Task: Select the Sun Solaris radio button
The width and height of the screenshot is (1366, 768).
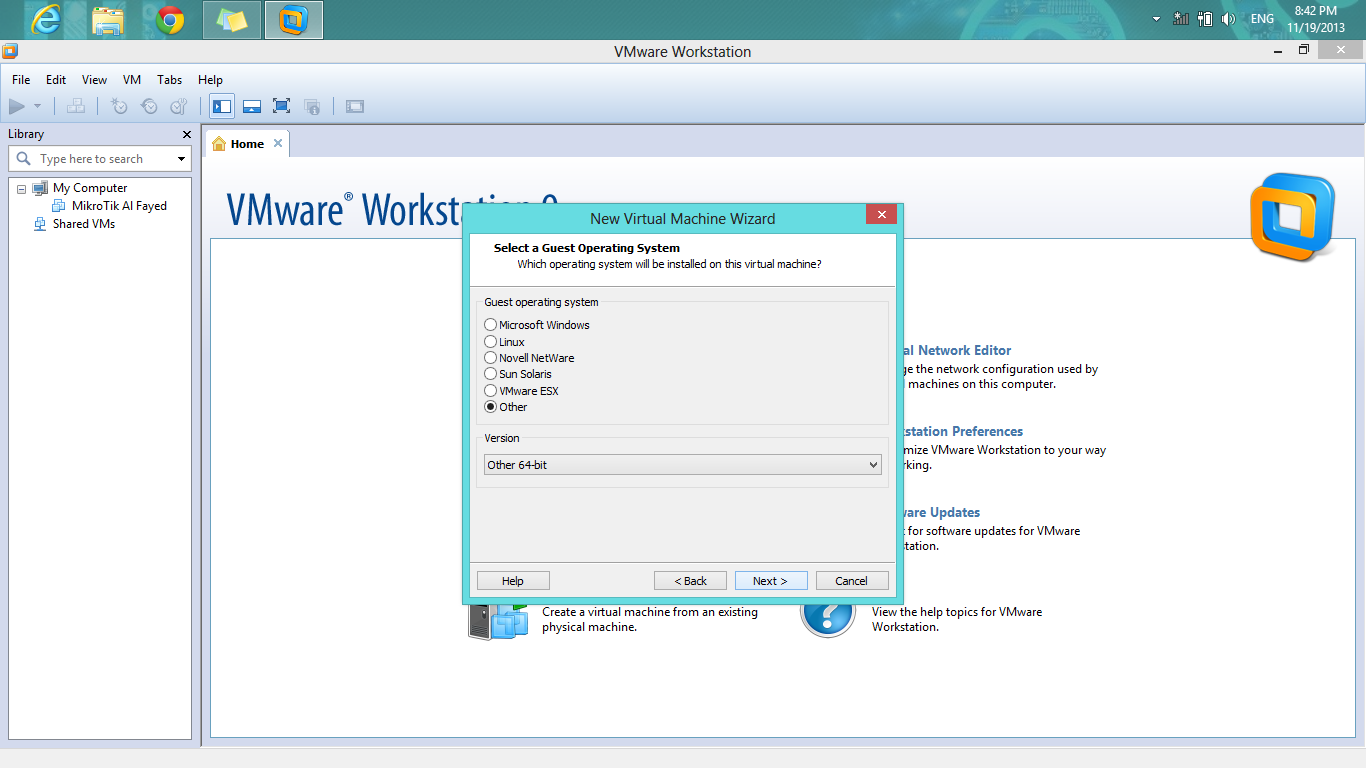Action: 490,374
